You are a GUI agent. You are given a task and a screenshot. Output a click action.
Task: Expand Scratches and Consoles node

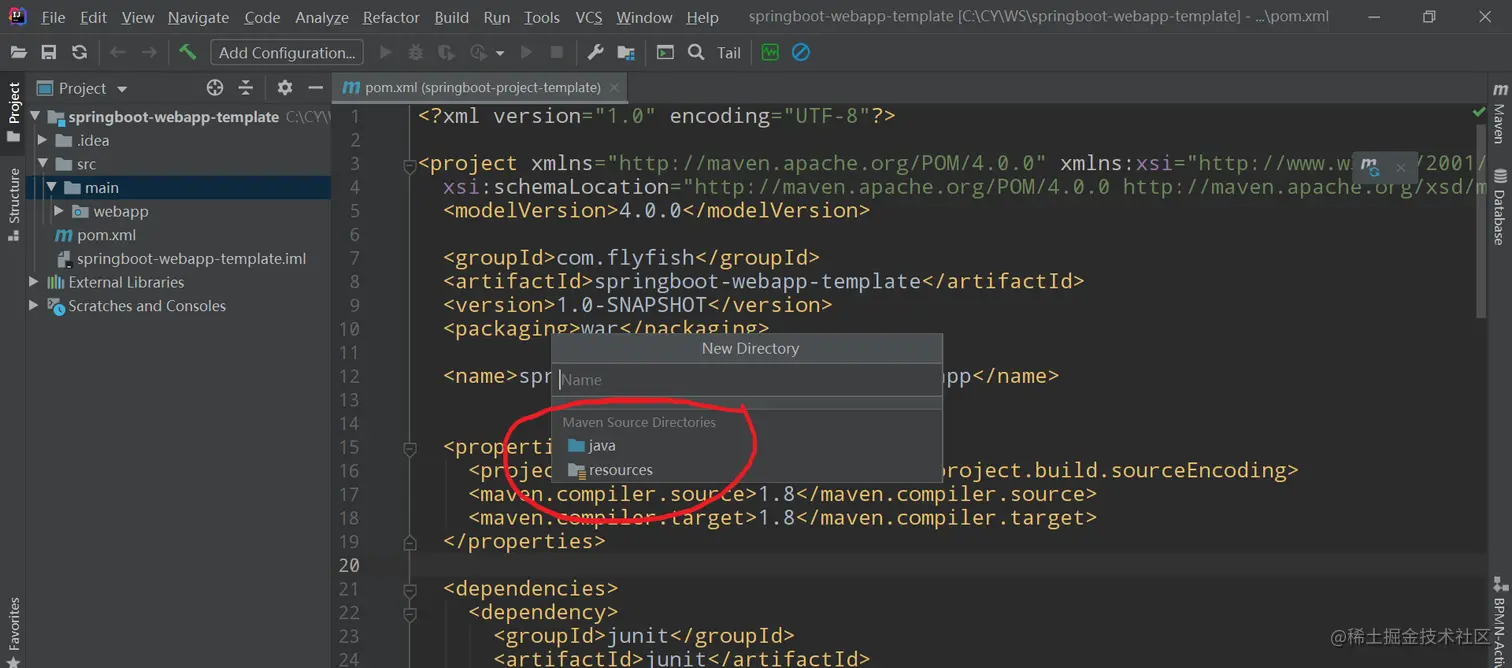[35, 306]
